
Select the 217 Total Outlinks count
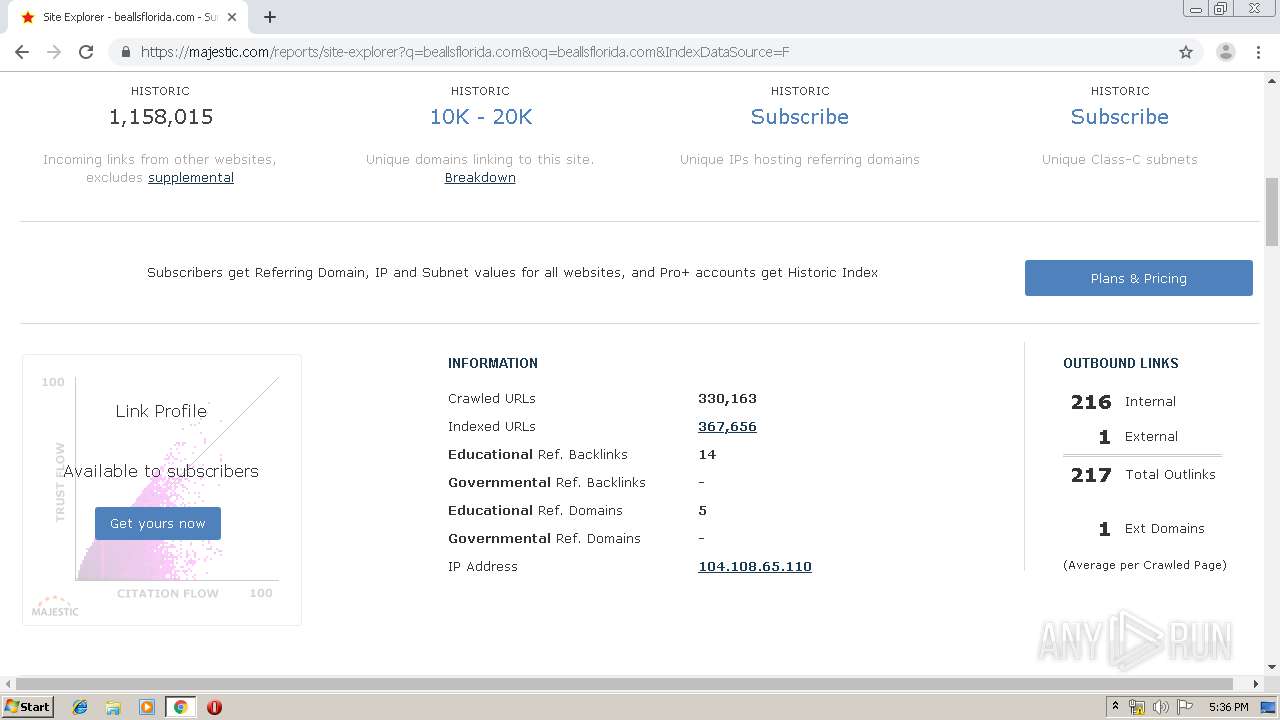[x=1091, y=475]
